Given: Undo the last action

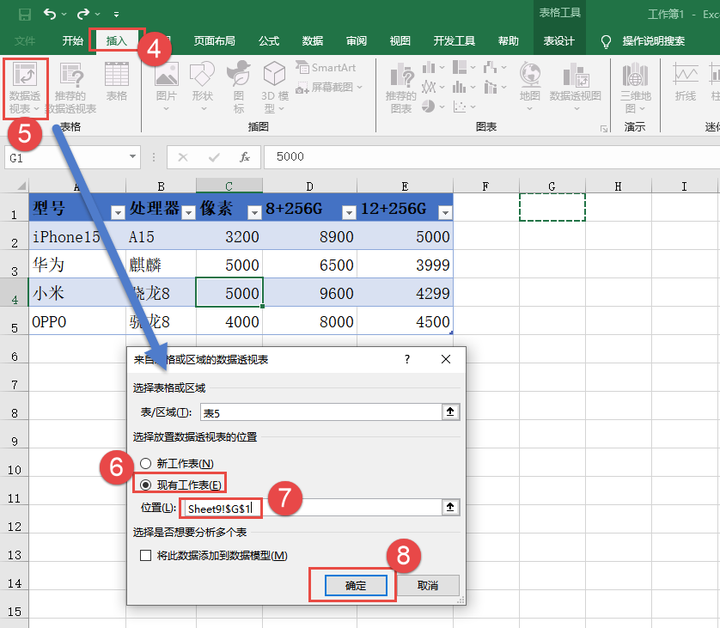Looking at the screenshot, I should tap(49, 14).
